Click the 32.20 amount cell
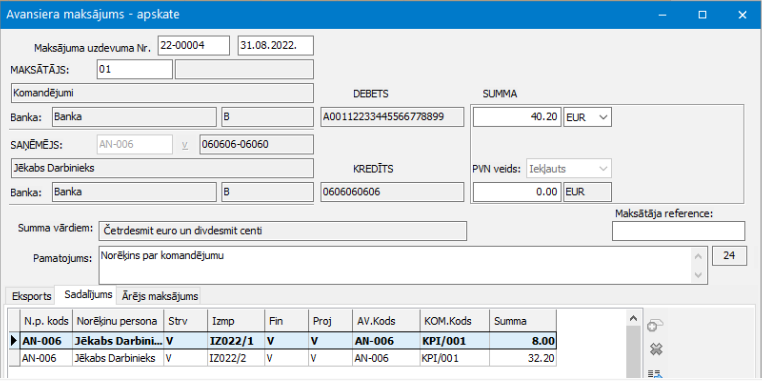762x382 pixels. tap(522, 358)
